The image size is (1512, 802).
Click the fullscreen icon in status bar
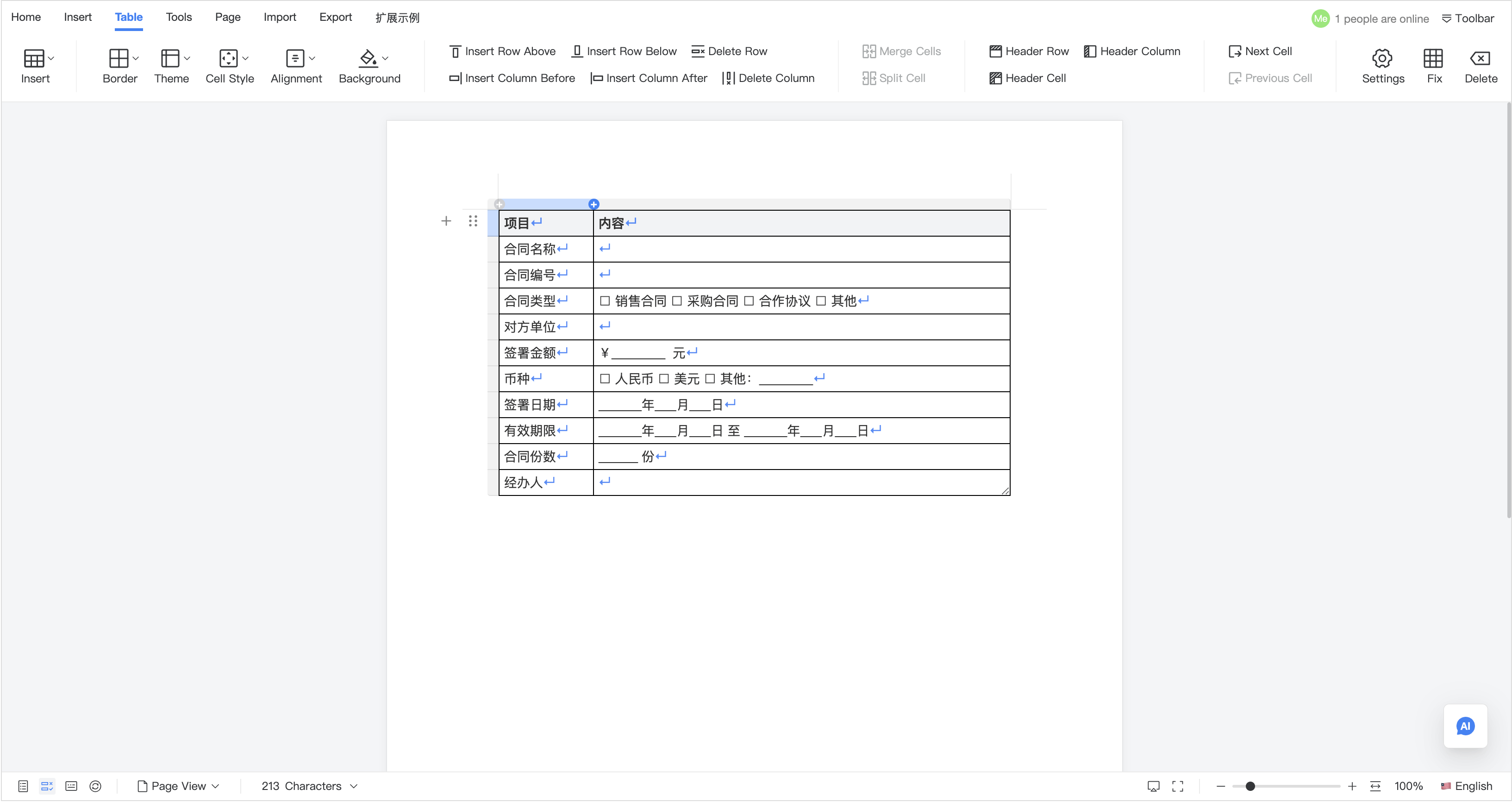[1177, 786]
